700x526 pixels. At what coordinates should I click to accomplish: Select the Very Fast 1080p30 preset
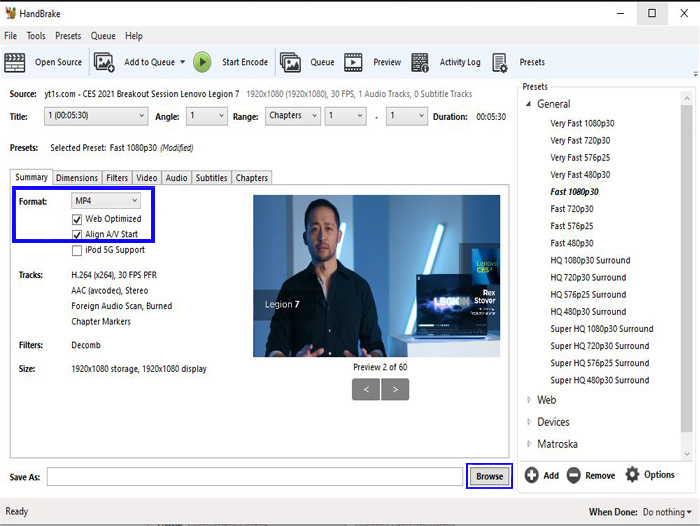582,123
